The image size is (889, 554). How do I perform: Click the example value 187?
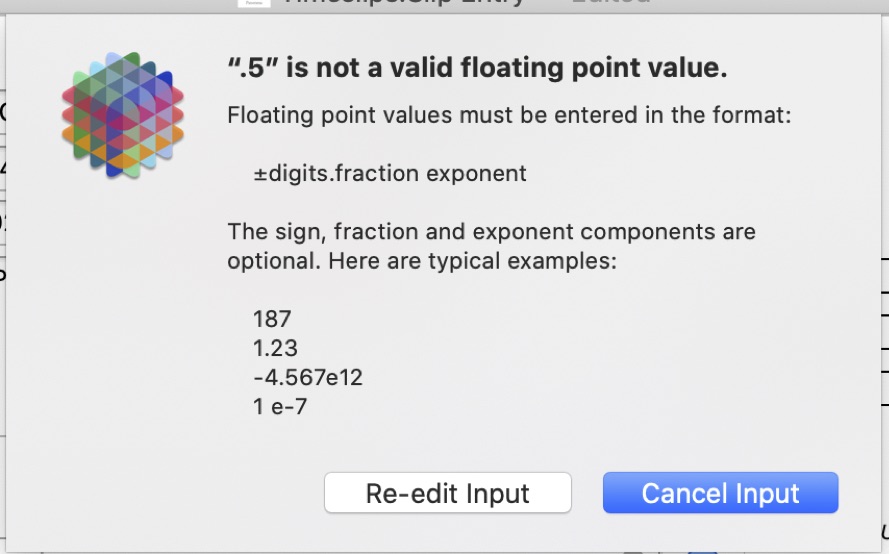[272, 319]
